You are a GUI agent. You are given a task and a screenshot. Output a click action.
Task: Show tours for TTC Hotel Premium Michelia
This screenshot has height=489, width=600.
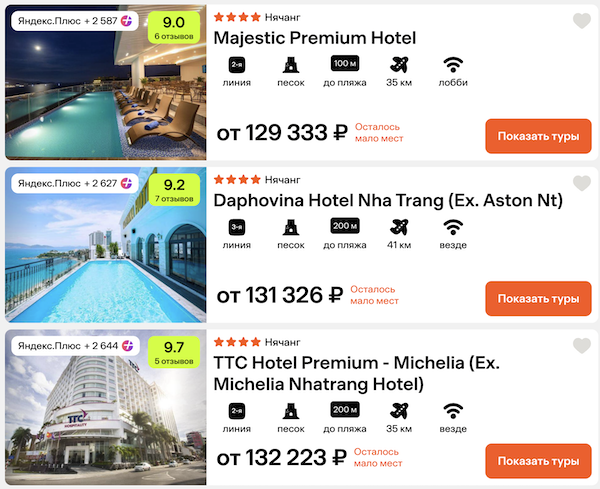point(538,461)
